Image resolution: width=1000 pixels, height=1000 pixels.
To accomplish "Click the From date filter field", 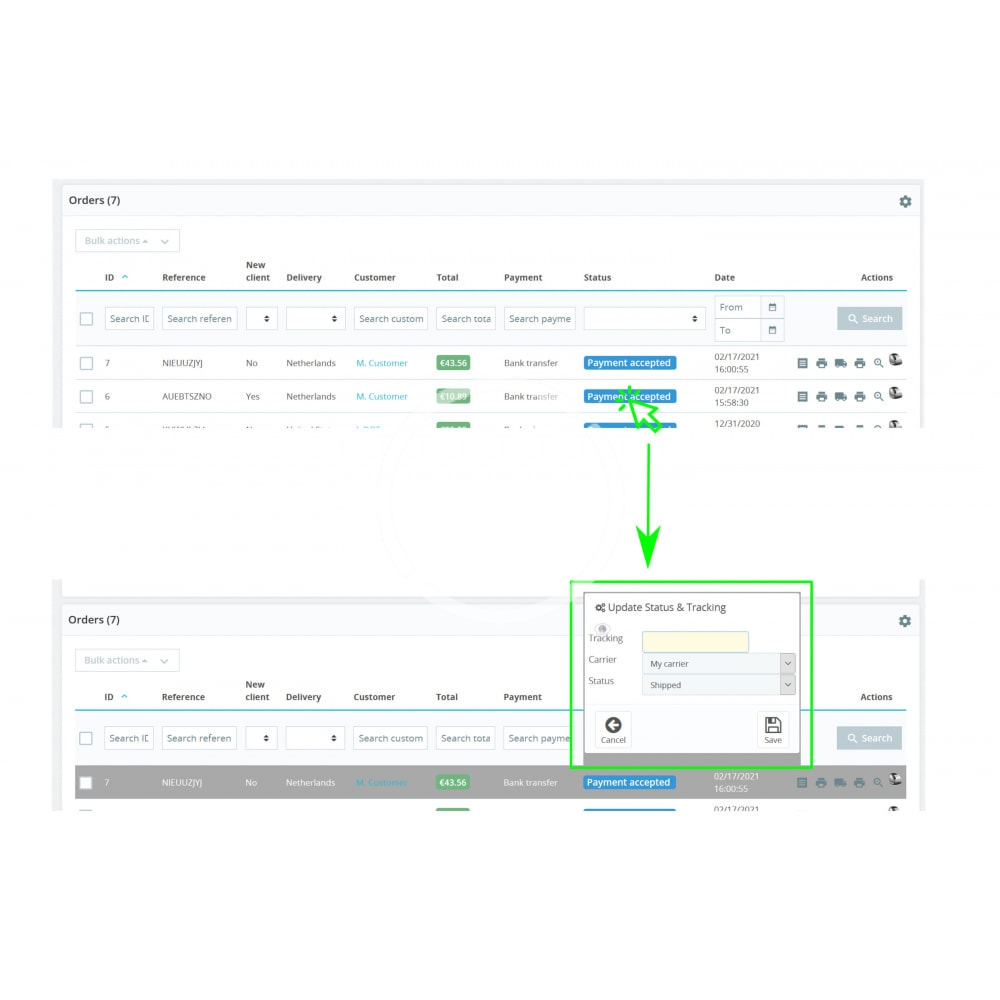I will (x=738, y=307).
